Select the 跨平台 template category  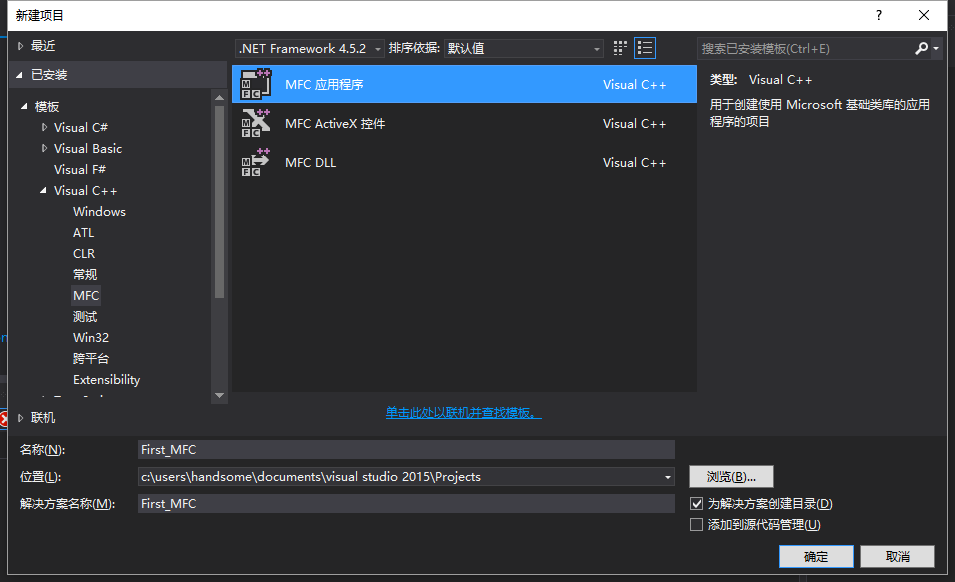point(91,359)
